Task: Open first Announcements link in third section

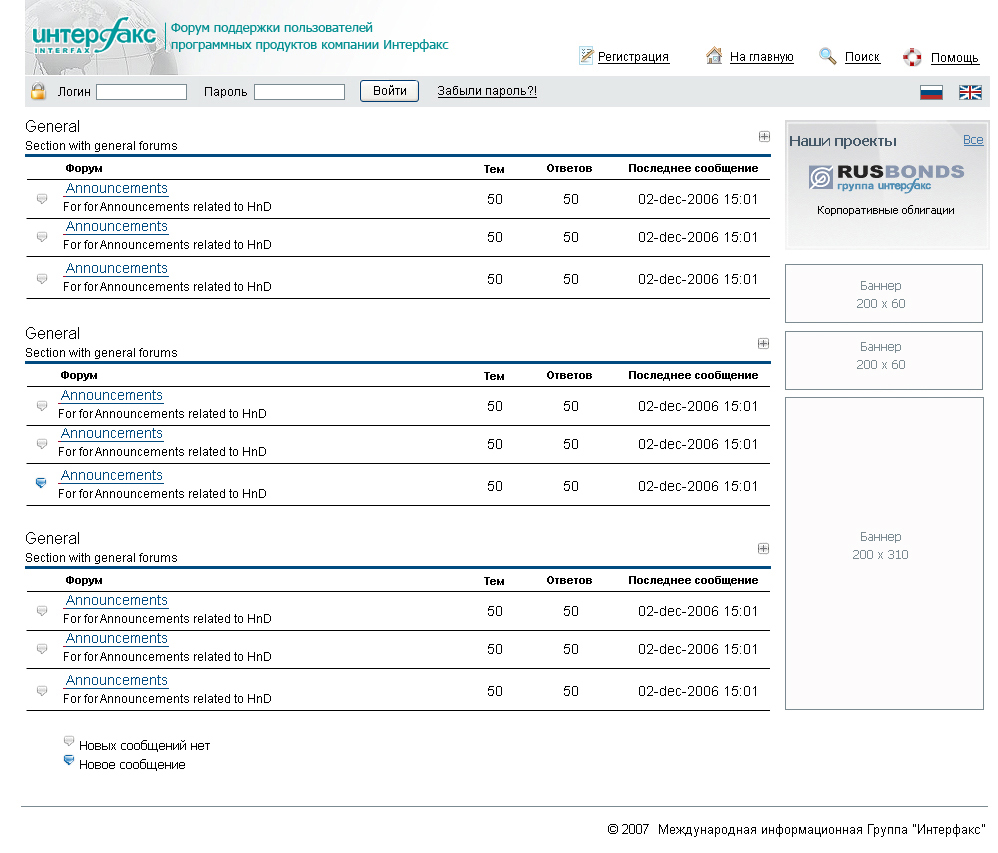Action: (116, 600)
